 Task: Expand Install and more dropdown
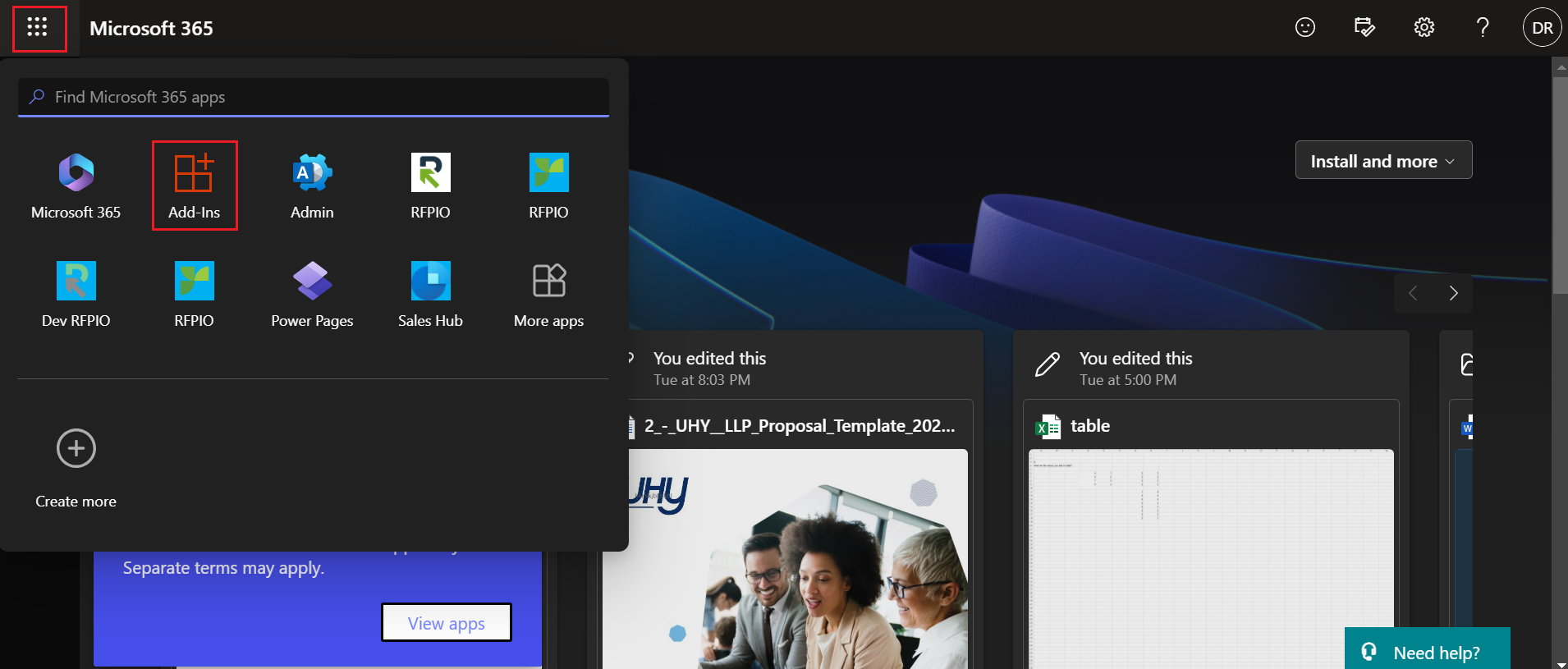[1383, 160]
